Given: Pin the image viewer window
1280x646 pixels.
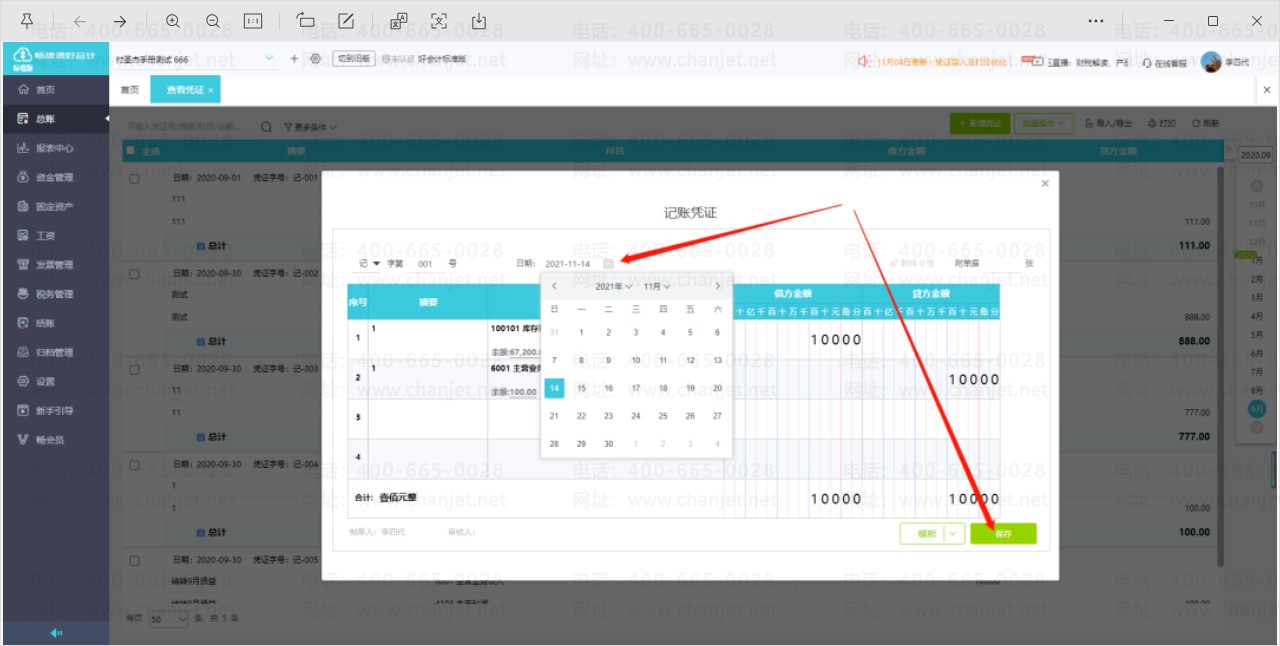Looking at the screenshot, I should click(27, 20).
